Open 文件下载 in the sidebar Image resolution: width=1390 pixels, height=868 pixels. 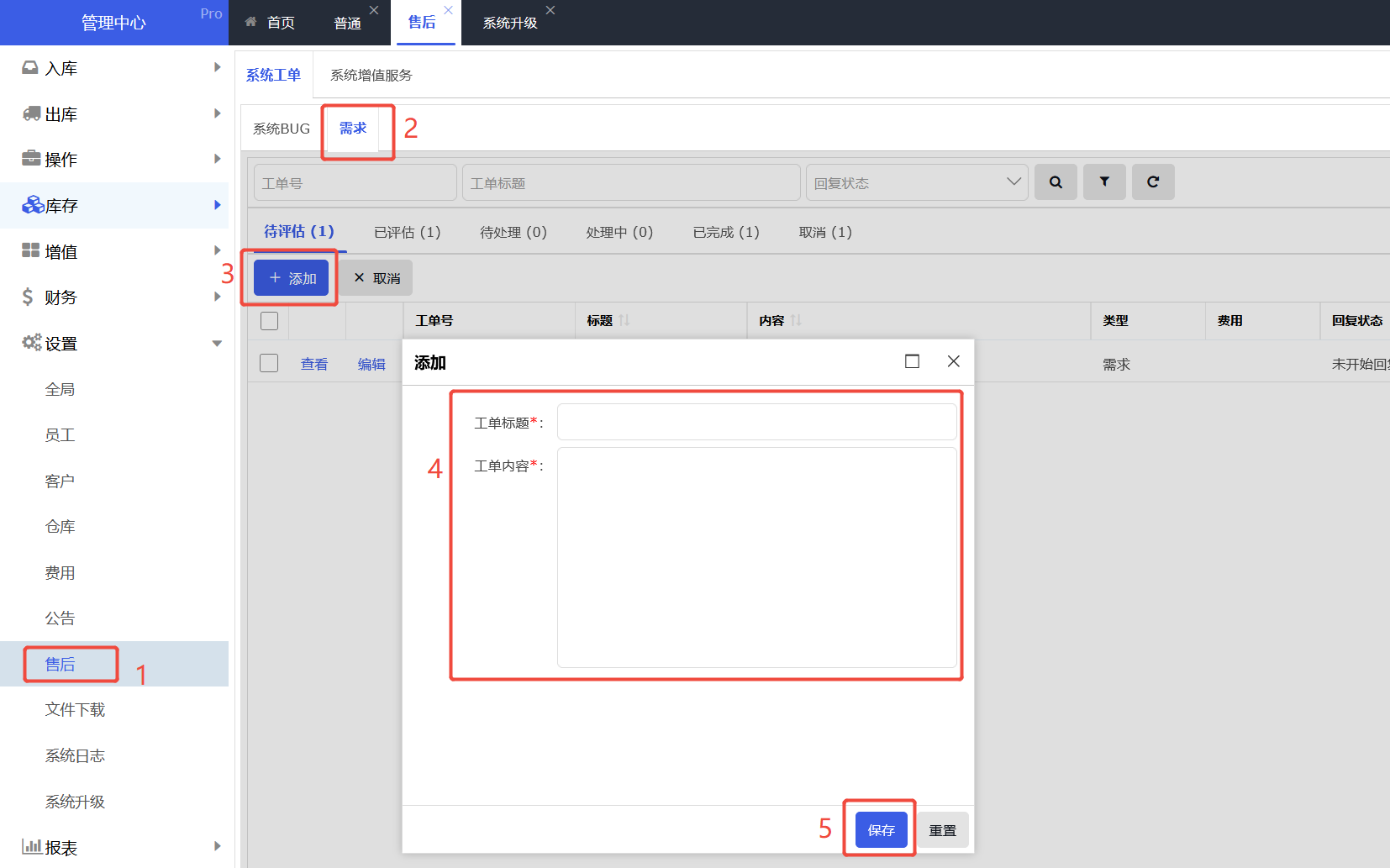(x=75, y=709)
